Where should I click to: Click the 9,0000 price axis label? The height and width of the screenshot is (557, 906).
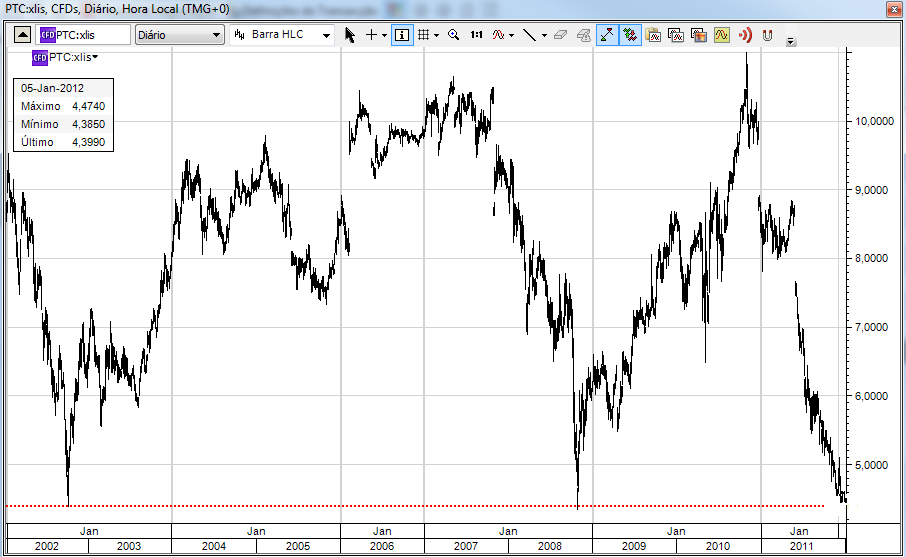tap(871, 190)
